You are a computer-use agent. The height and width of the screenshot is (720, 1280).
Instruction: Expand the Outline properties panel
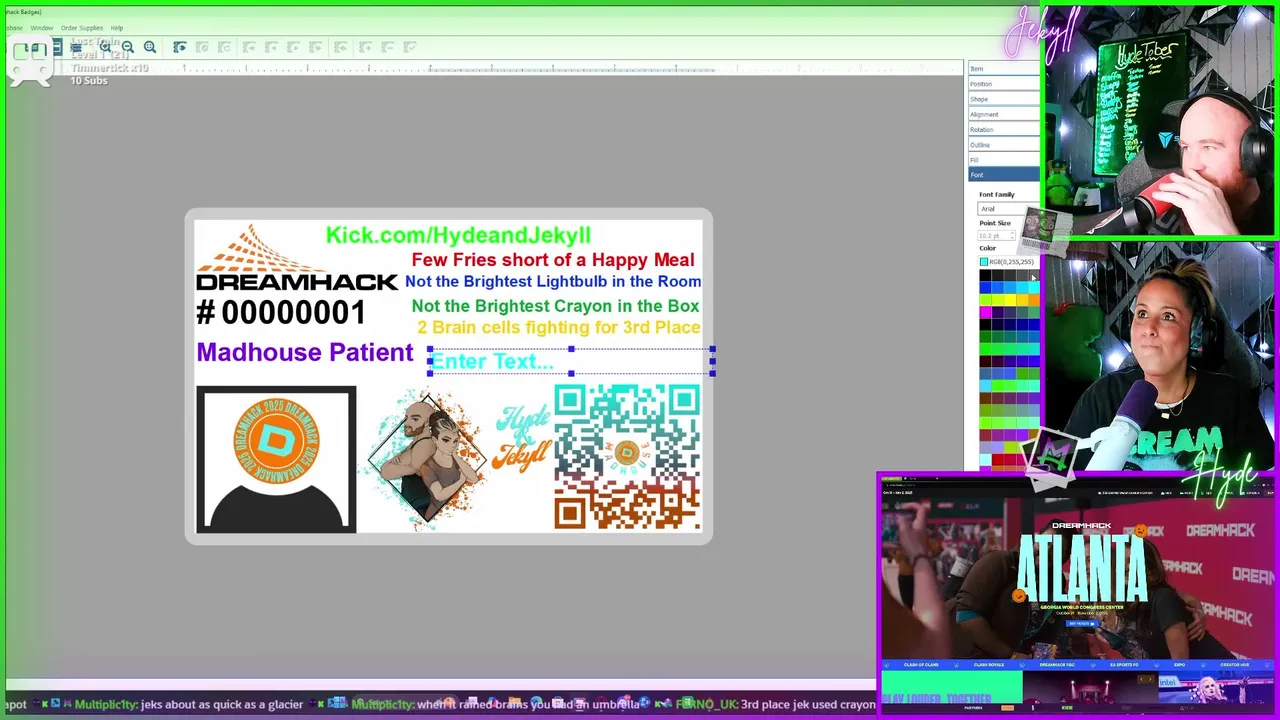tap(1004, 145)
